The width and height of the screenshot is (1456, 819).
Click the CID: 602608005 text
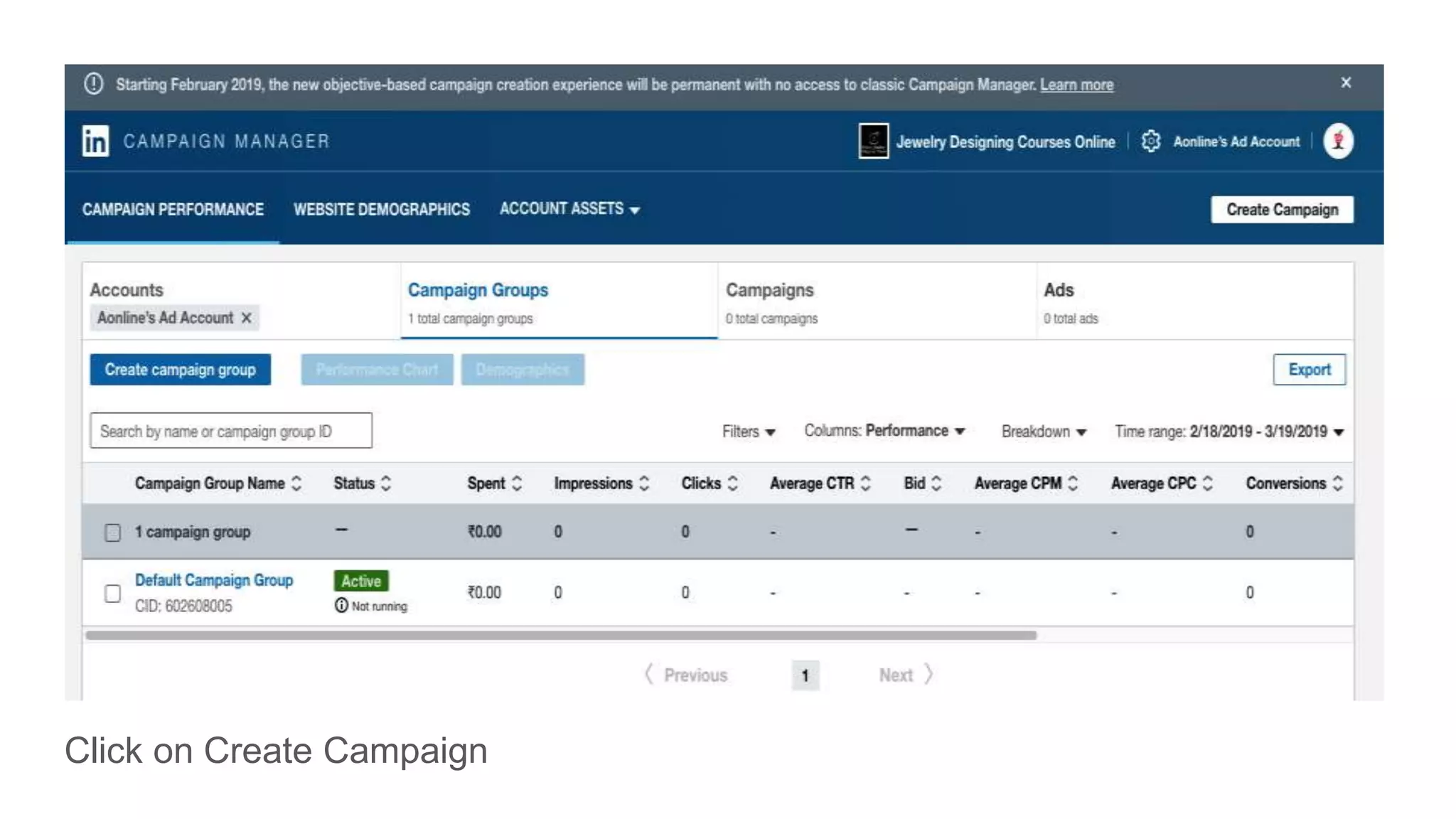[183, 606]
